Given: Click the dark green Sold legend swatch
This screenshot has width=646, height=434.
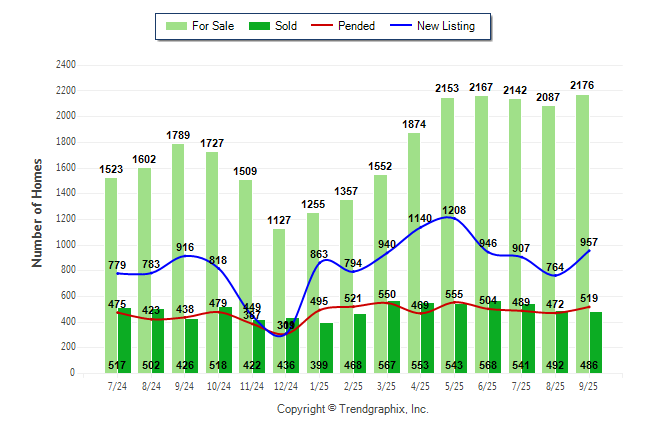Looking at the screenshot, I should tap(260, 26).
